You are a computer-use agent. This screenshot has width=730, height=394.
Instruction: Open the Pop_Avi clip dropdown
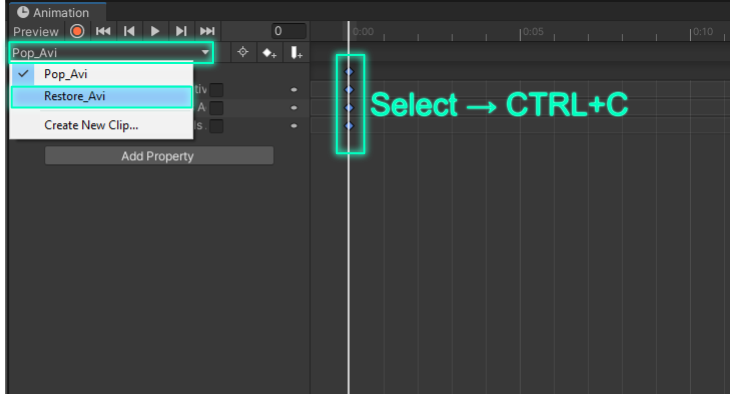111,53
